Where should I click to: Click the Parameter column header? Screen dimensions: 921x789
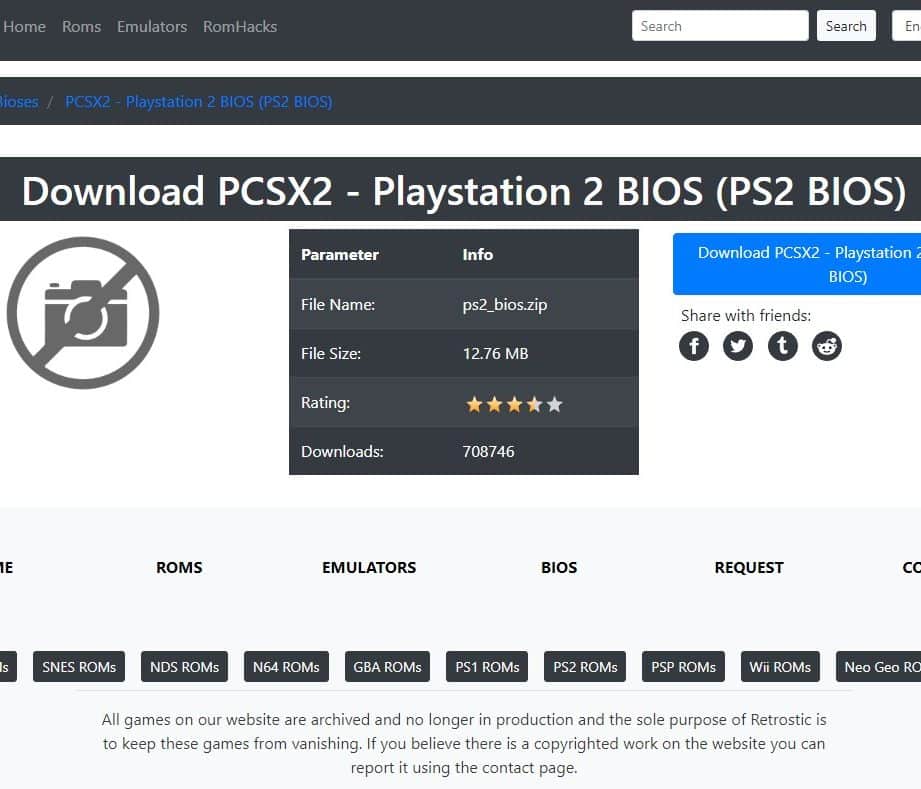click(340, 254)
